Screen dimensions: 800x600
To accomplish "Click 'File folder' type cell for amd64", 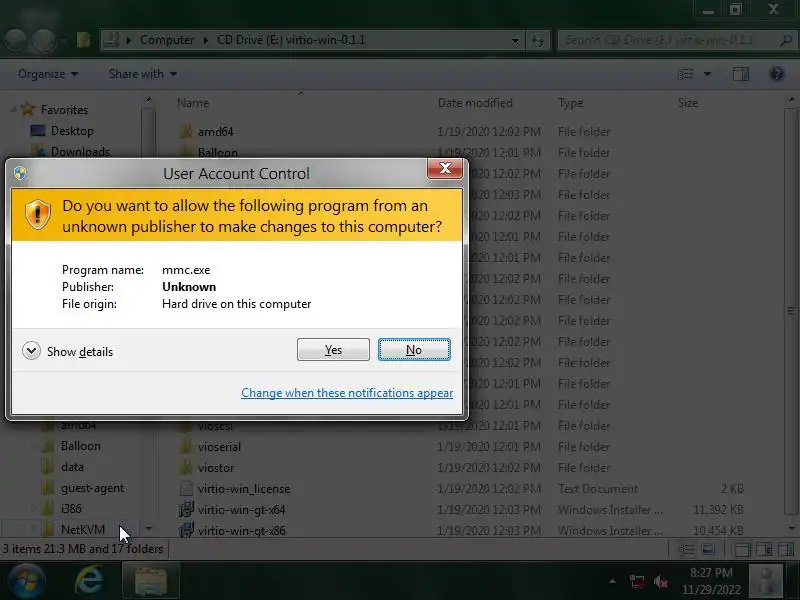I will point(584,132).
